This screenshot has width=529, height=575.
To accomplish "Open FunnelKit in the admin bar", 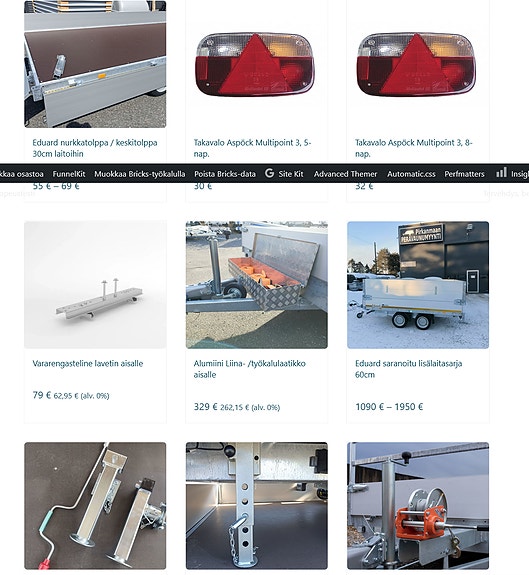I will click(69, 174).
